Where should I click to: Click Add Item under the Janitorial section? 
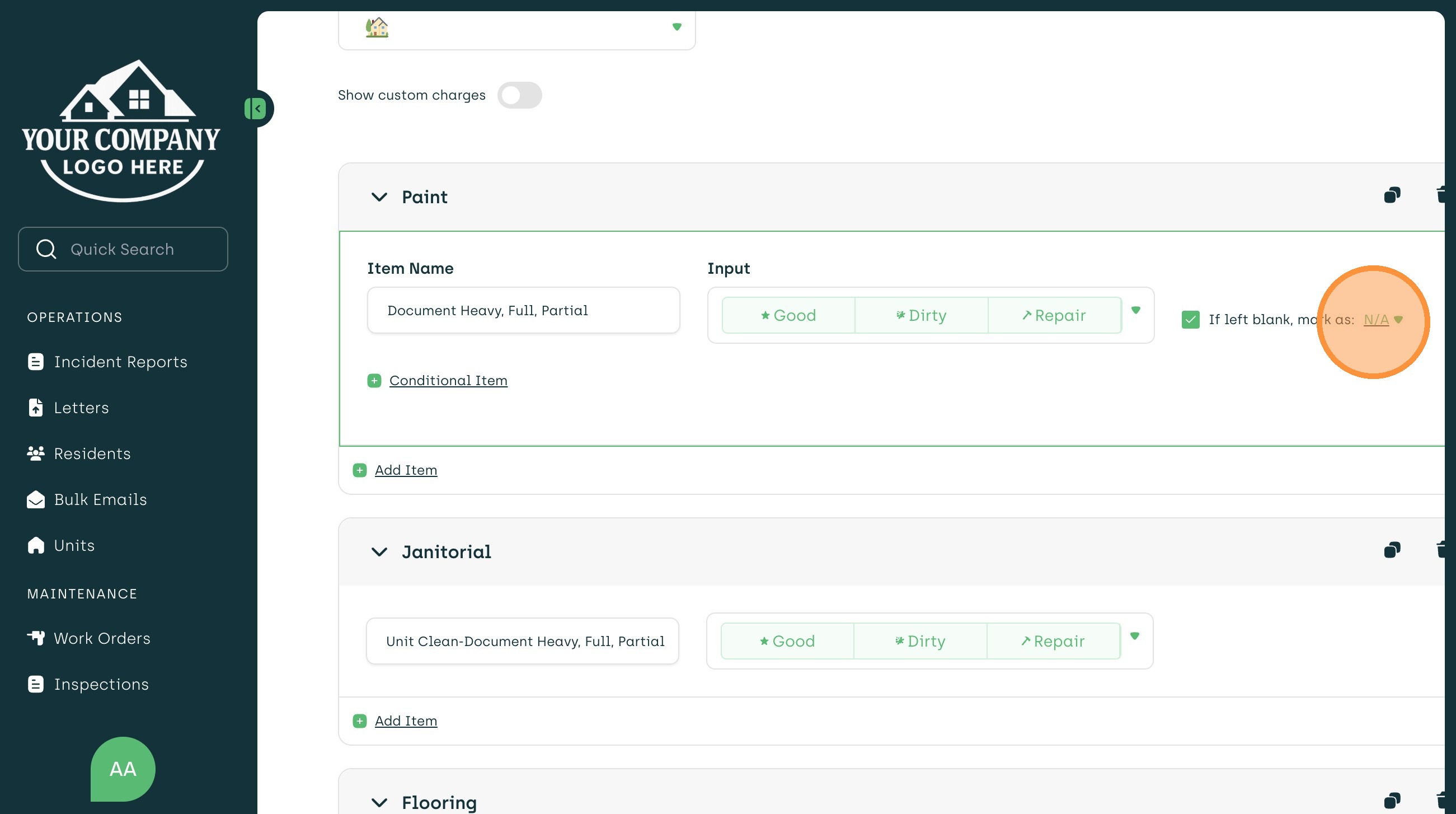(406, 721)
